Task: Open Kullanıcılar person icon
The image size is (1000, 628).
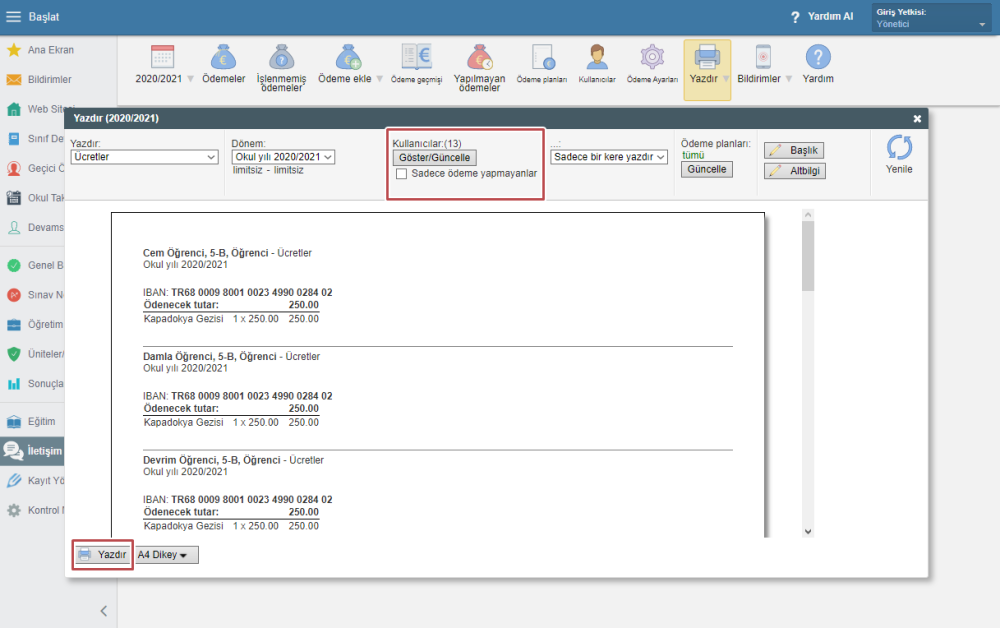Action: [x=597, y=57]
